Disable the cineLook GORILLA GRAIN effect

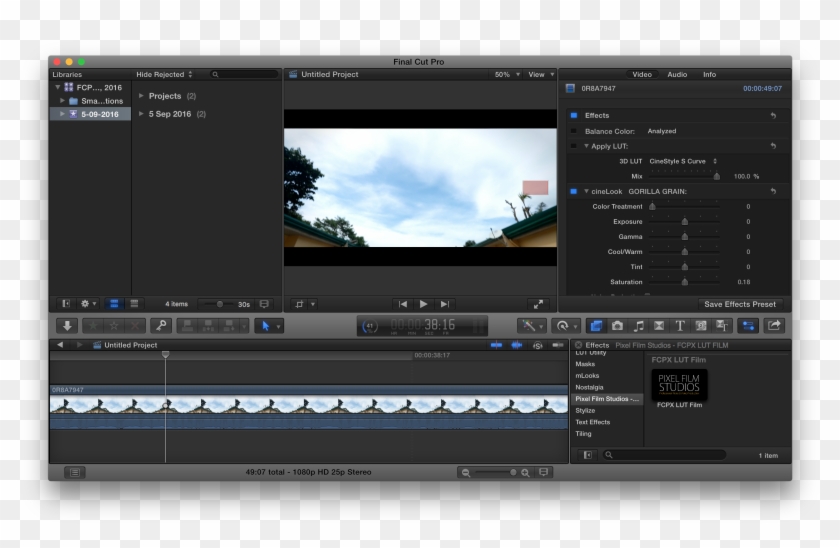[x=574, y=191]
